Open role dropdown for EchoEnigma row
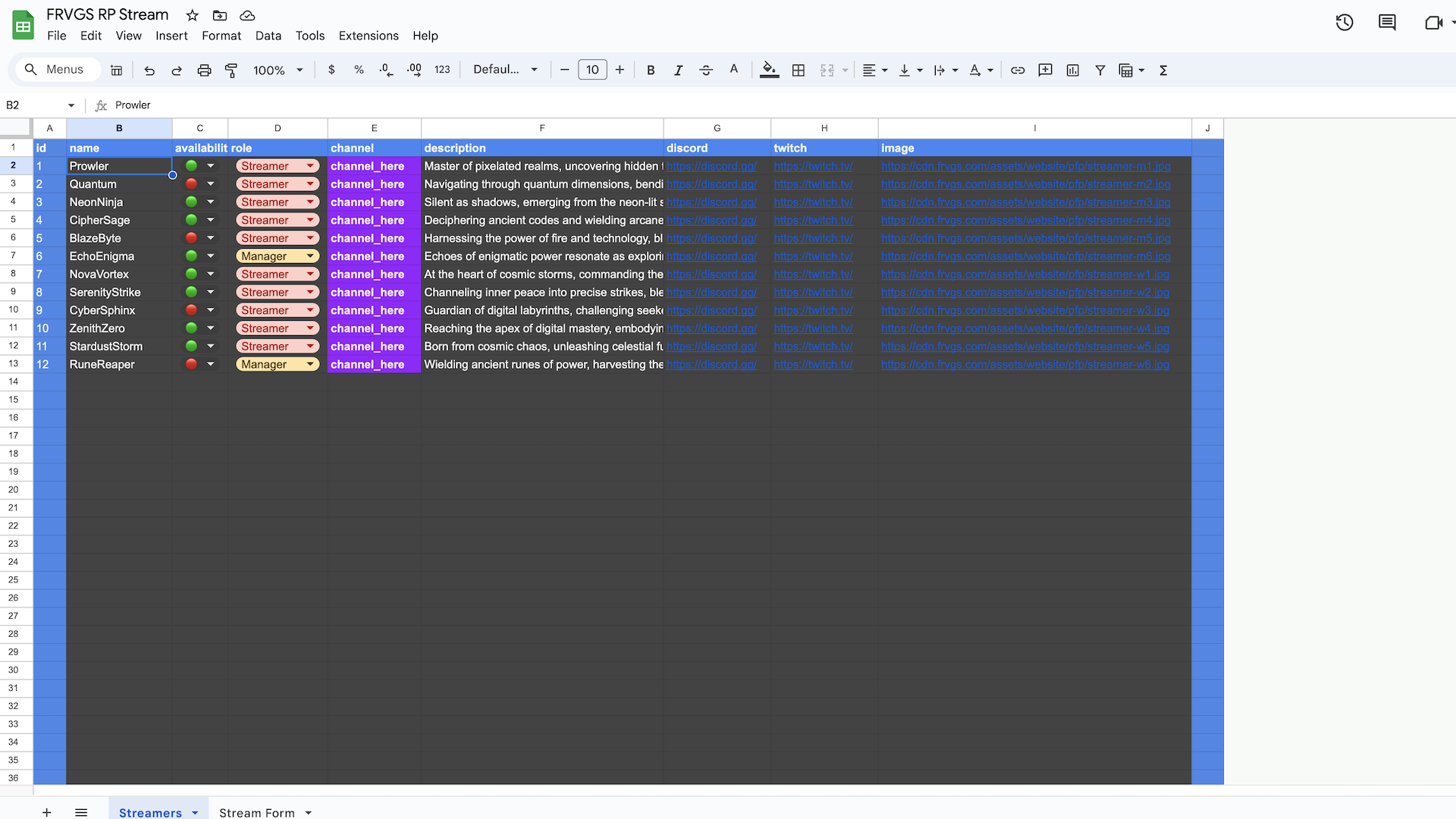The width and height of the screenshot is (1456, 819). [310, 256]
